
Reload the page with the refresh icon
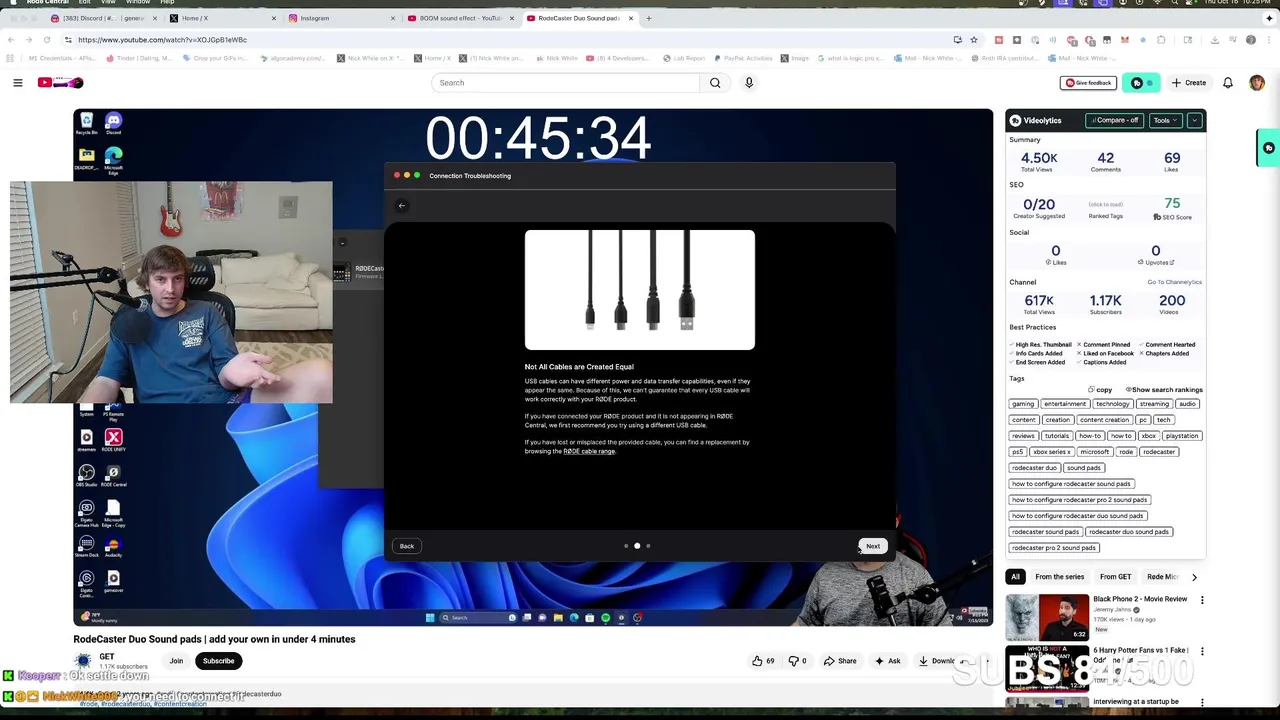pyautogui.click(x=46, y=39)
